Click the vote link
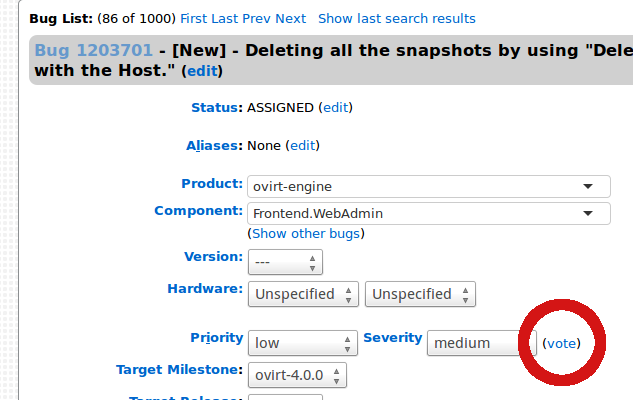 [561, 343]
